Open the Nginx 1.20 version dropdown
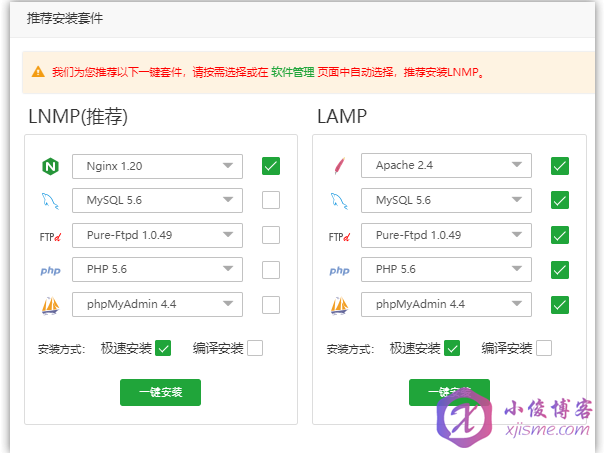 (157, 166)
